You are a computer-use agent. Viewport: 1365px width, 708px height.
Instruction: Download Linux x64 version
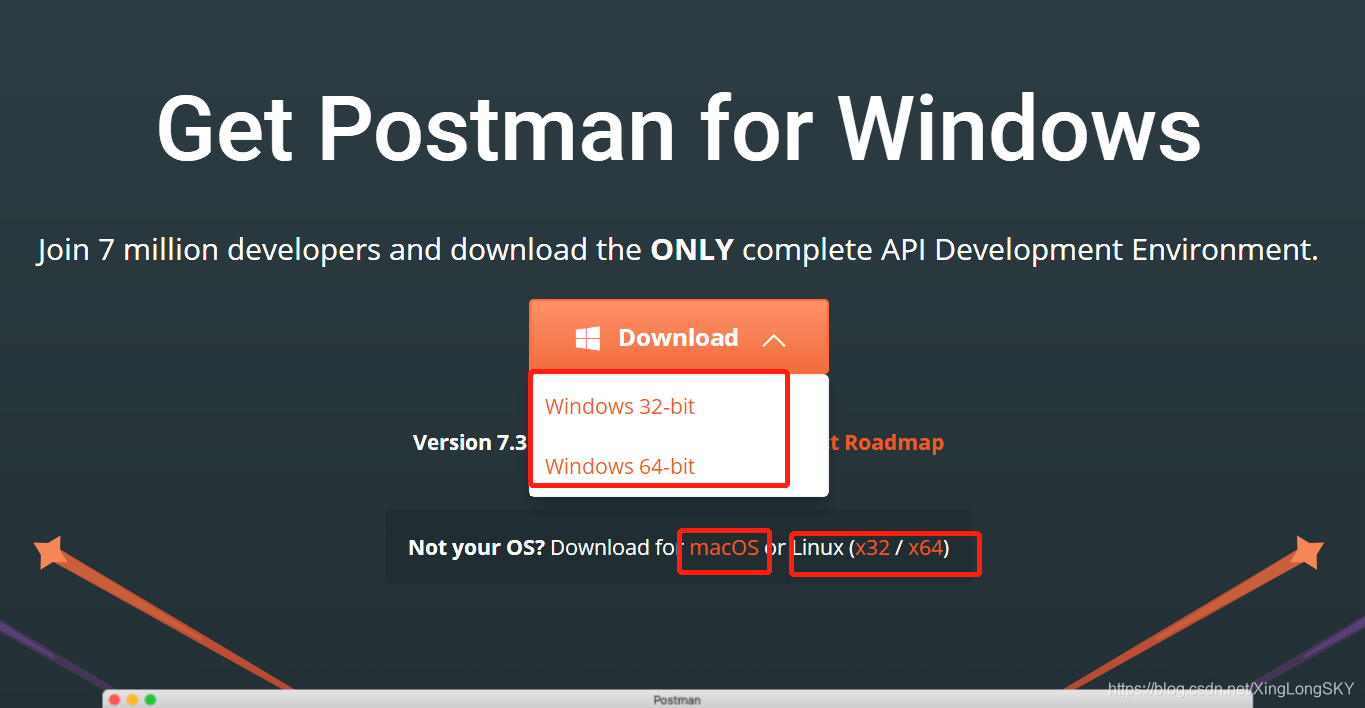925,548
